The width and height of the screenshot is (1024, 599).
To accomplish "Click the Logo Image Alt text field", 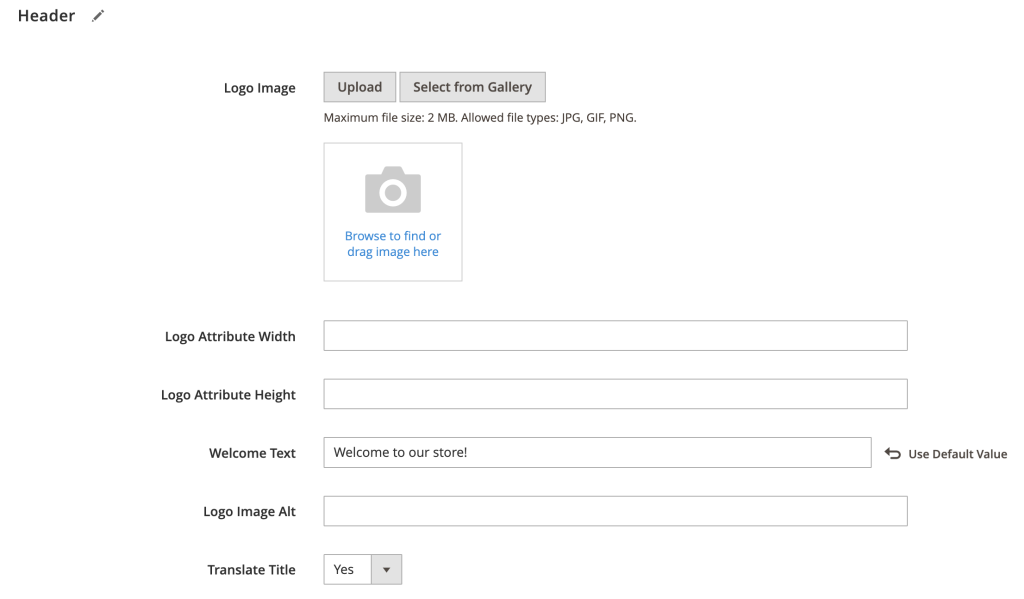I will click(615, 511).
